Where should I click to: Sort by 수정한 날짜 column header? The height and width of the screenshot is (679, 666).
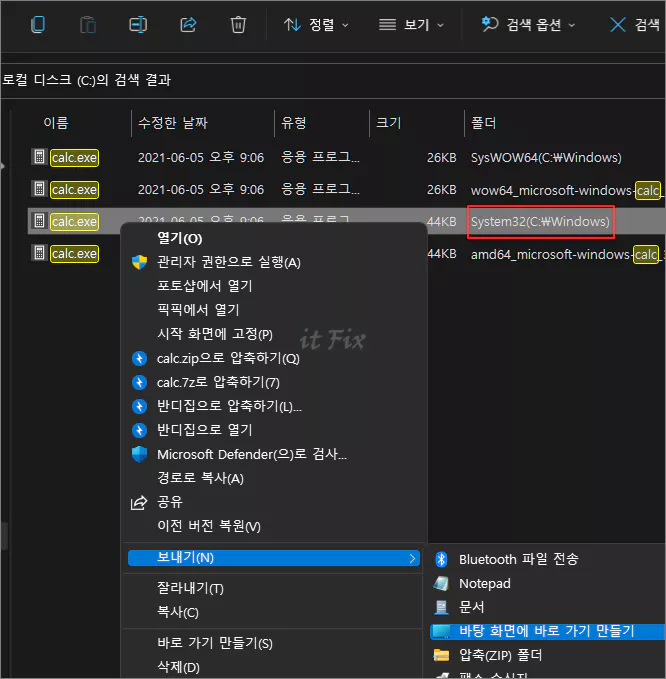click(x=173, y=123)
